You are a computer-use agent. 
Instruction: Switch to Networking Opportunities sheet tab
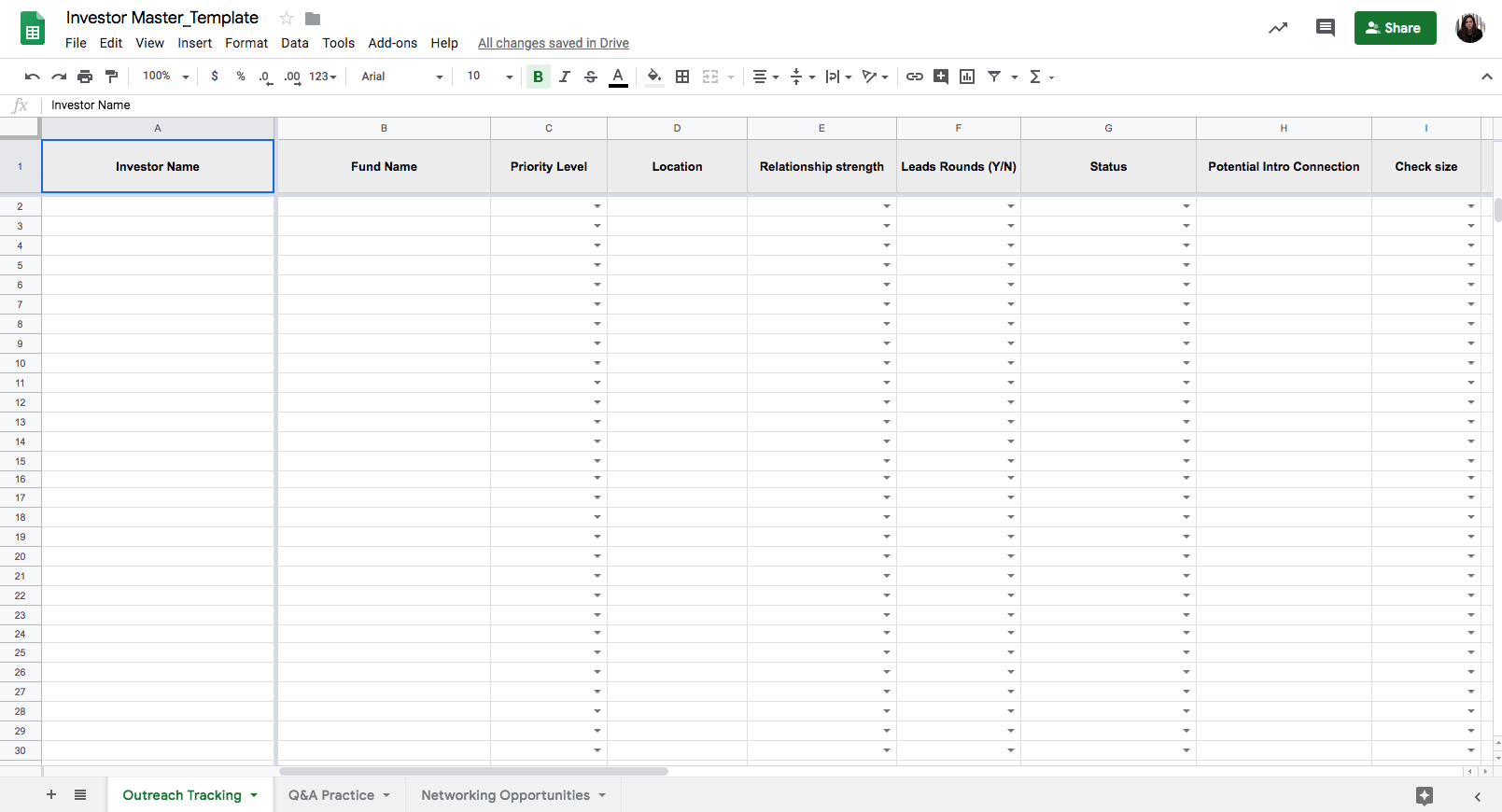[505, 795]
